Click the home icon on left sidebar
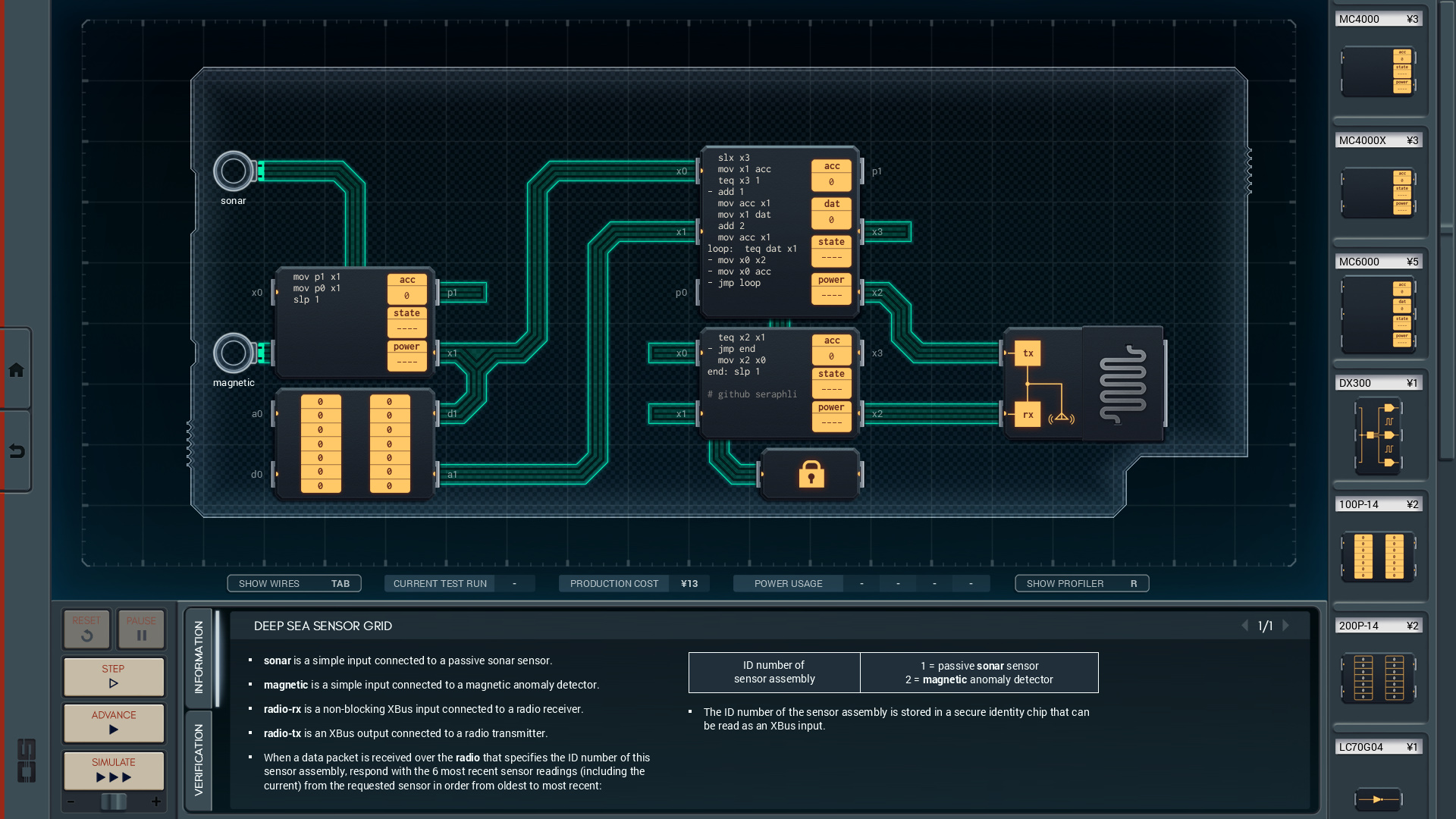Viewport: 1456px width, 819px height. pos(16,370)
